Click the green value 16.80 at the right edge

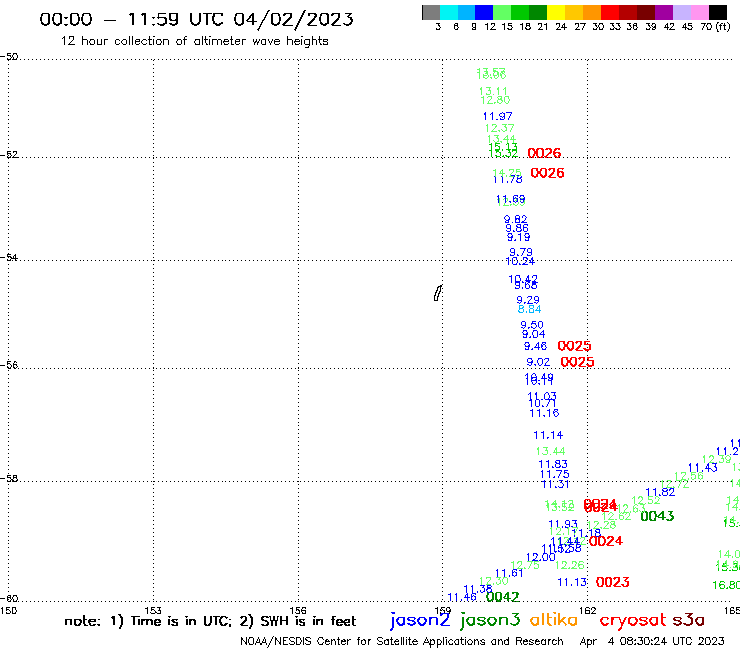tap(726, 585)
